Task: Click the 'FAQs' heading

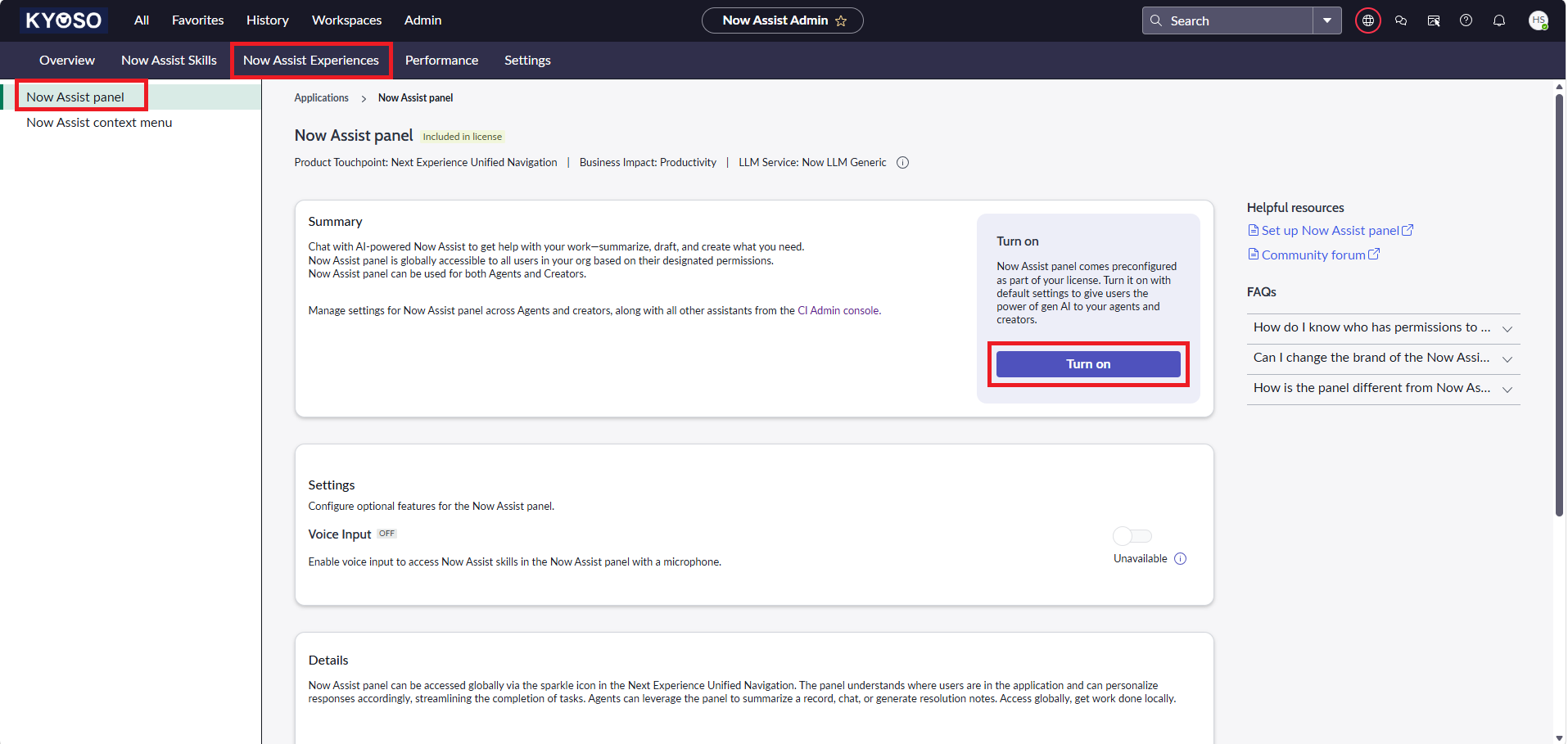Action: pos(1262,292)
